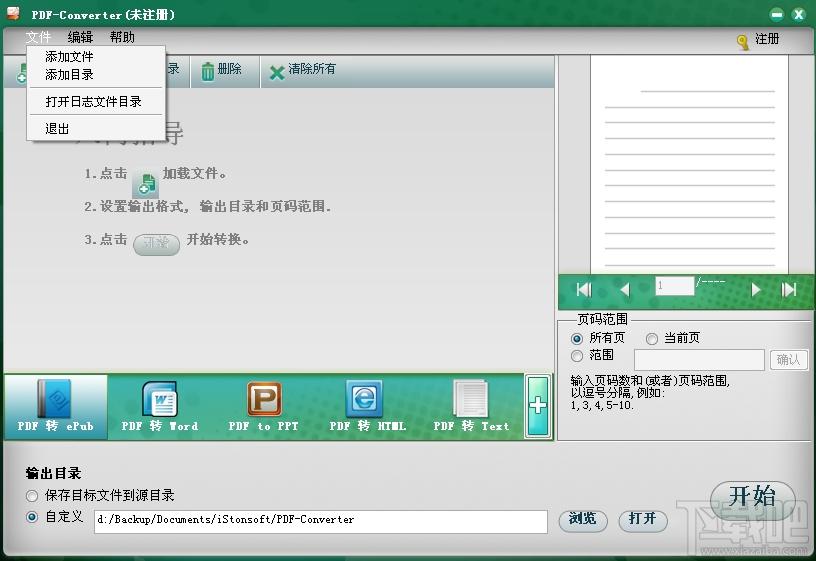Image resolution: width=816 pixels, height=561 pixels.
Task: Click the load-file icon in the guide
Action: [145, 184]
